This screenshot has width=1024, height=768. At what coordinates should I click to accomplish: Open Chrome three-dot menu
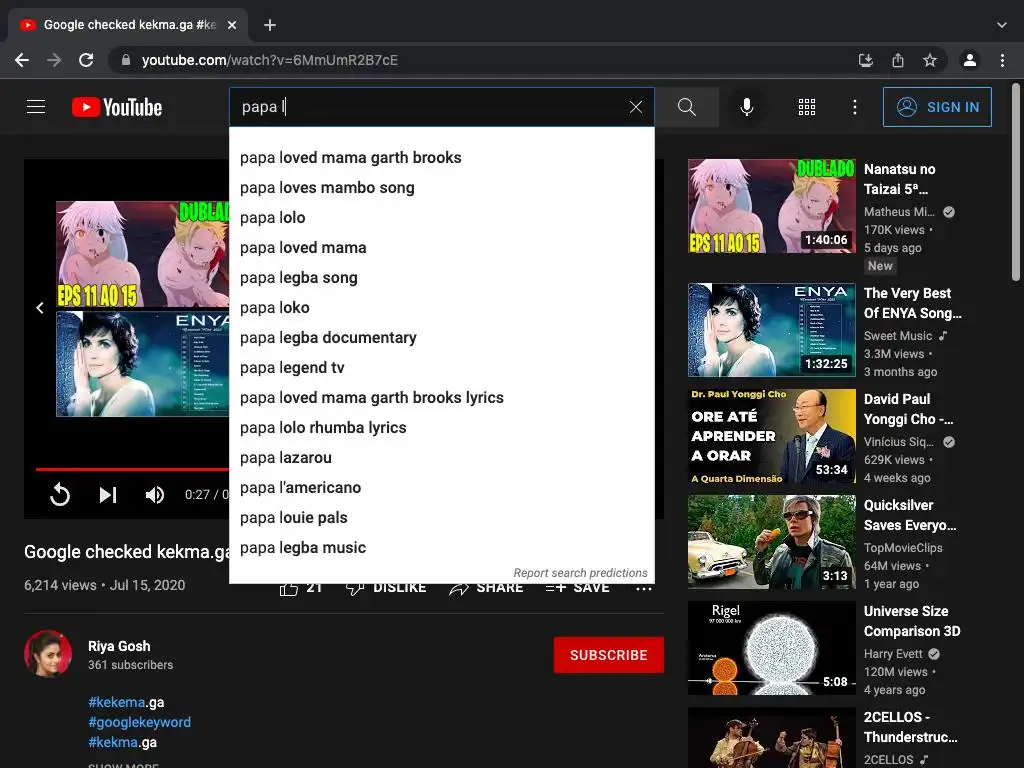(x=1002, y=60)
